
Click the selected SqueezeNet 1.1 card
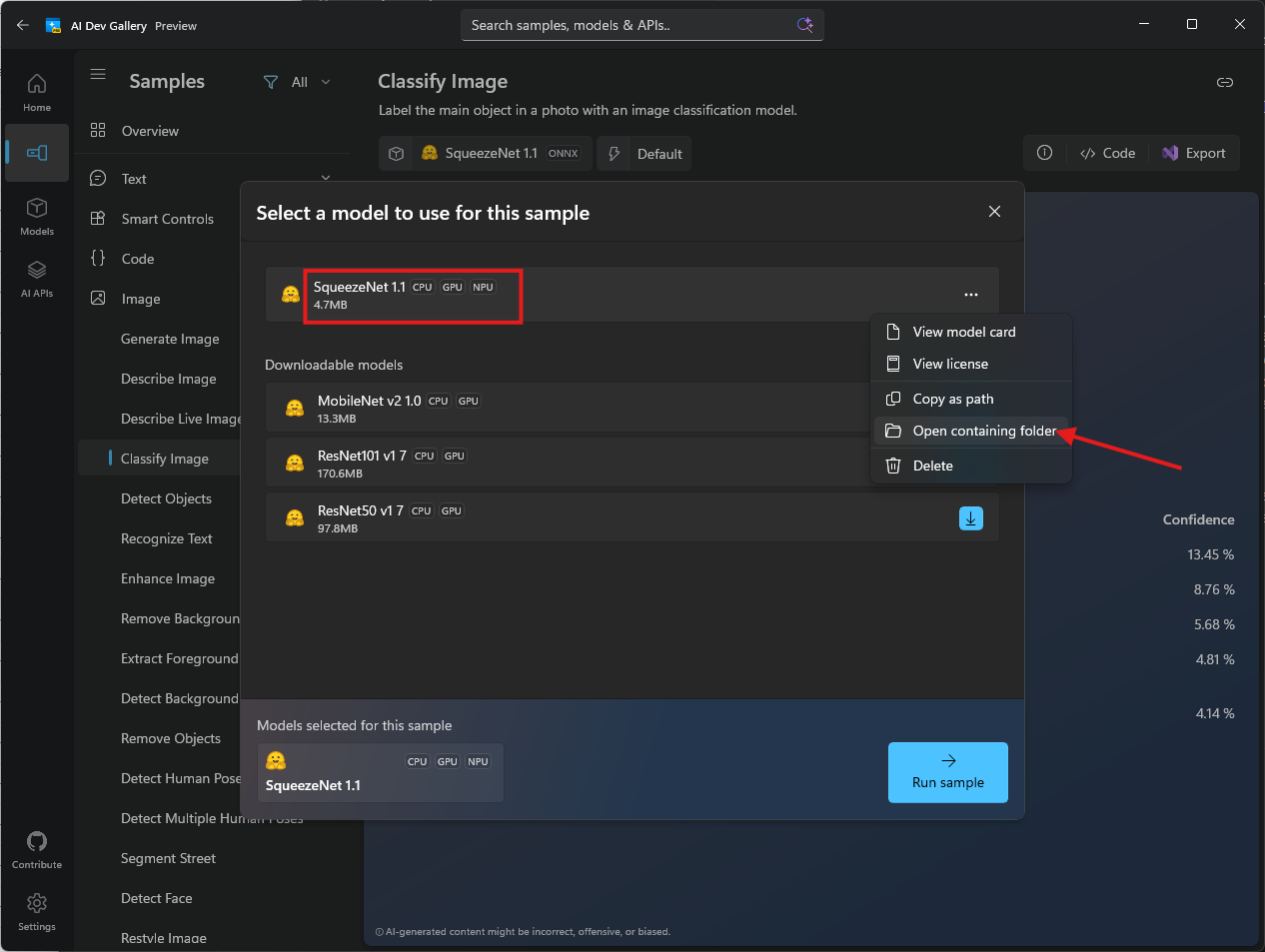[381, 772]
